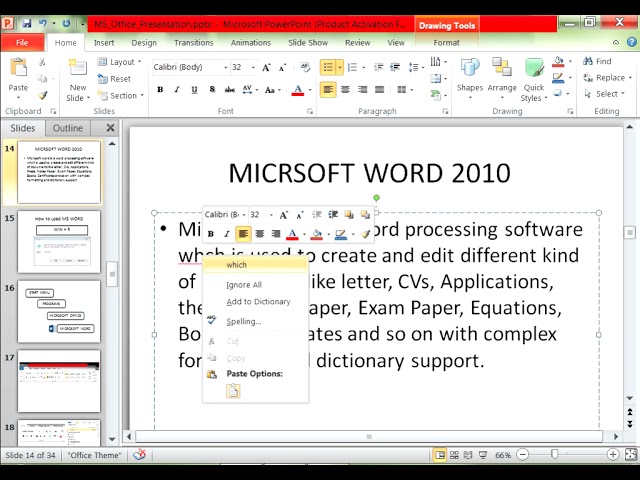
Task: Toggle Align Text Left in ribbon
Action: 328,89
